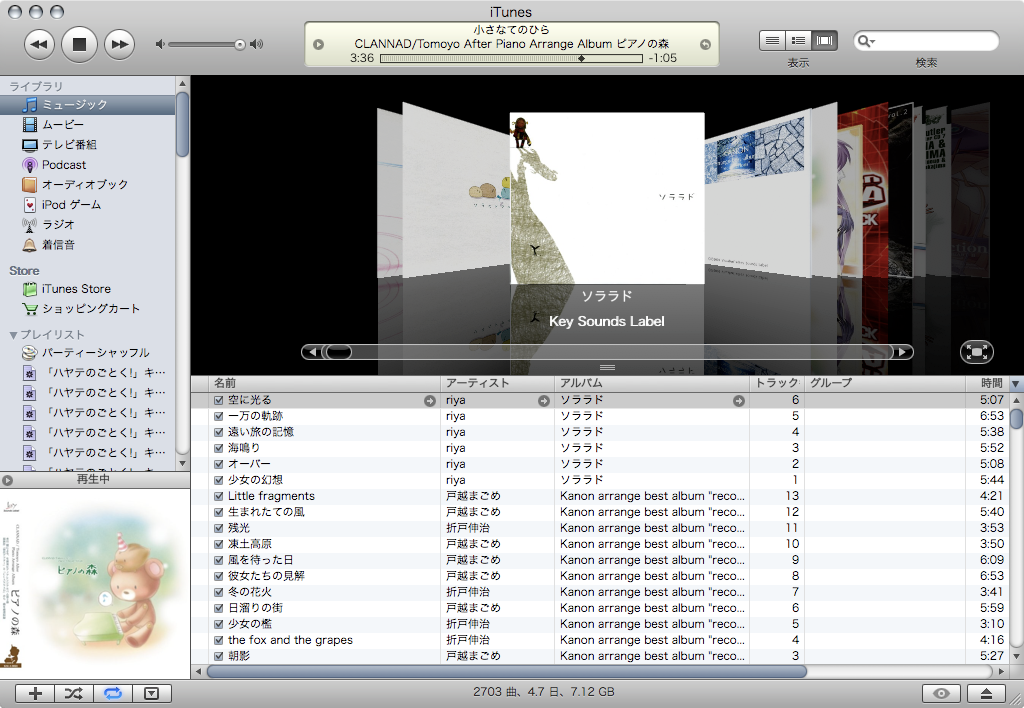The width and height of the screenshot is (1024, 708).
Task: Click the ラジオ antenna icon
Action: (x=29, y=225)
